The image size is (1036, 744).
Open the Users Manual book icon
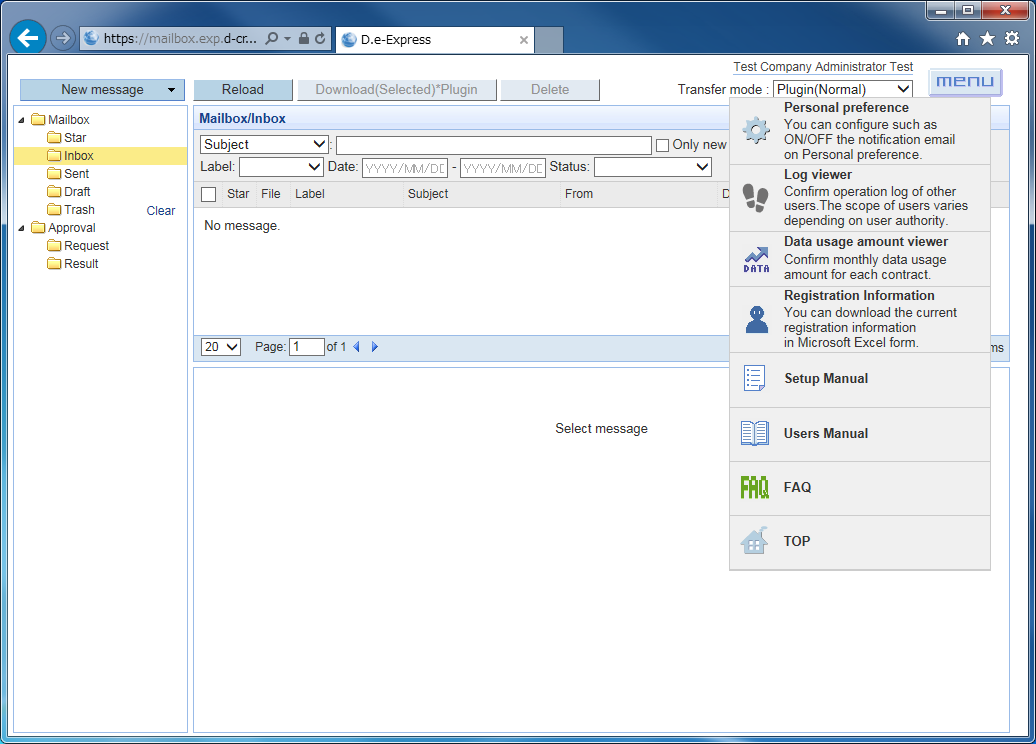[754, 434]
